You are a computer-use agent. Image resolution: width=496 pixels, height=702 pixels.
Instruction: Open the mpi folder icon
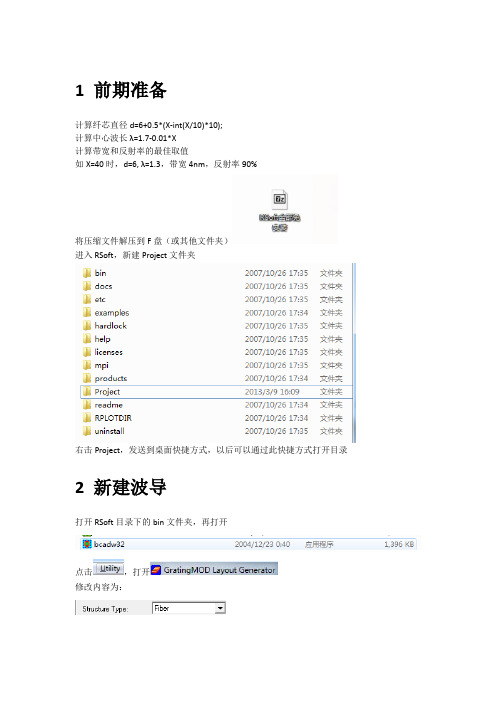pos(87,365)
